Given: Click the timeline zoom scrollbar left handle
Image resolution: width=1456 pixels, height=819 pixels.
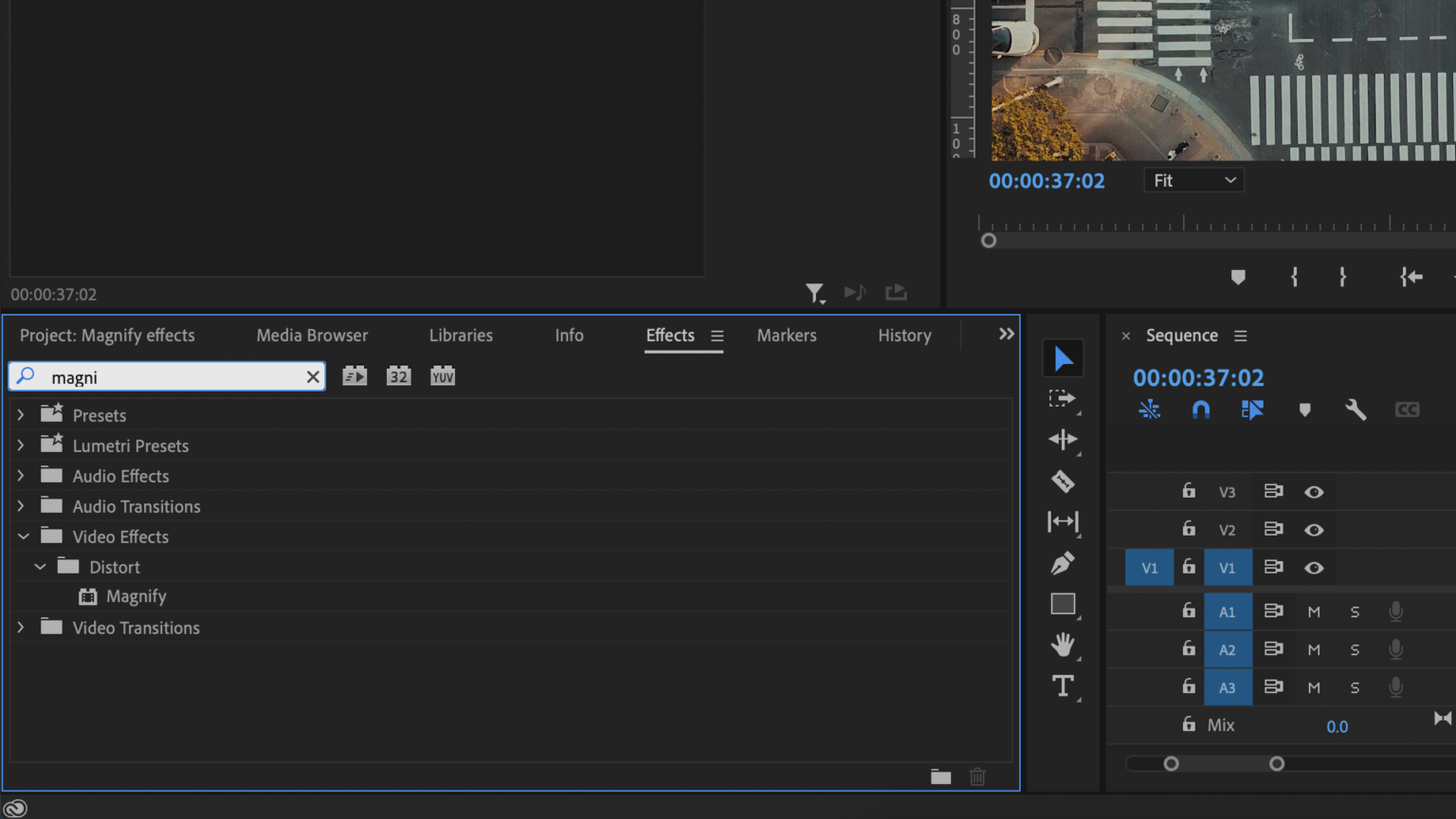Looking at the screenshot, I should 1172,764.
